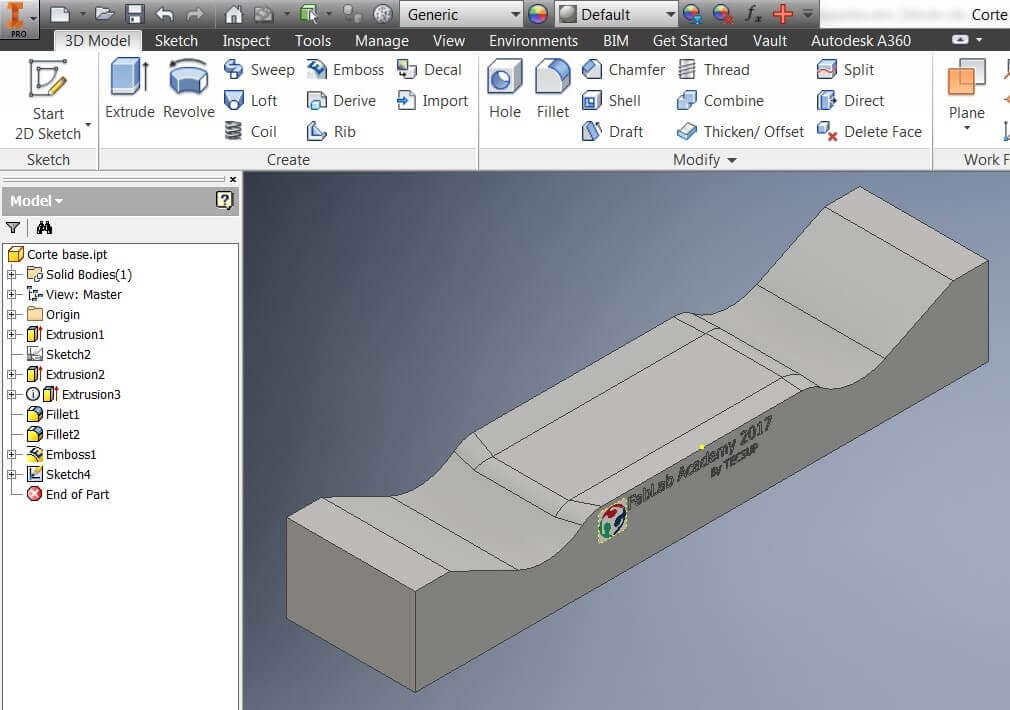1010x710 pixels.
Task: Start a new 2D Sketch
Action: click(x=48, y=99)
